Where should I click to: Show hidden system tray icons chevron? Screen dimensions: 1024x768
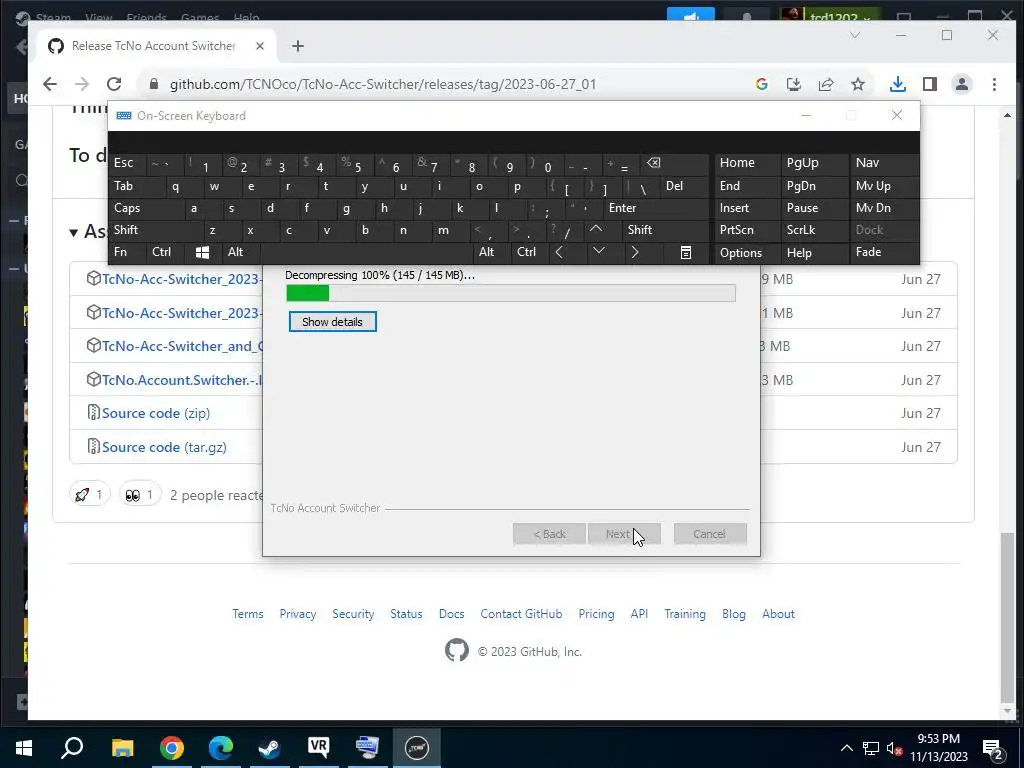(x=846, y=748)
